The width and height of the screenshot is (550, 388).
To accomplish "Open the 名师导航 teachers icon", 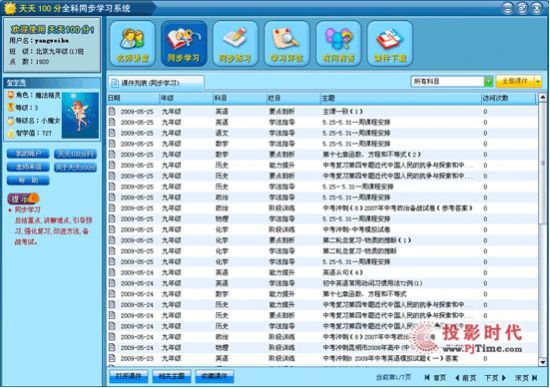I will tap(132, 44).
